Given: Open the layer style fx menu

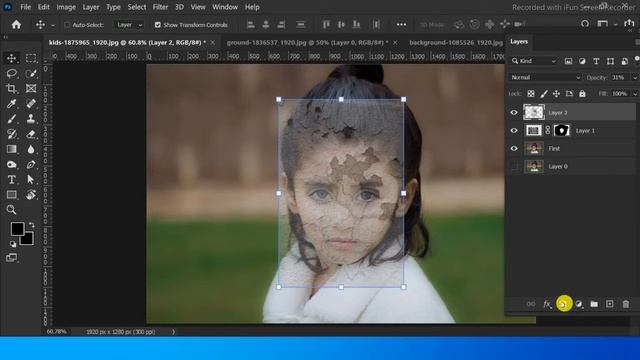Looking at the screenshot, I should pos(547,304).
